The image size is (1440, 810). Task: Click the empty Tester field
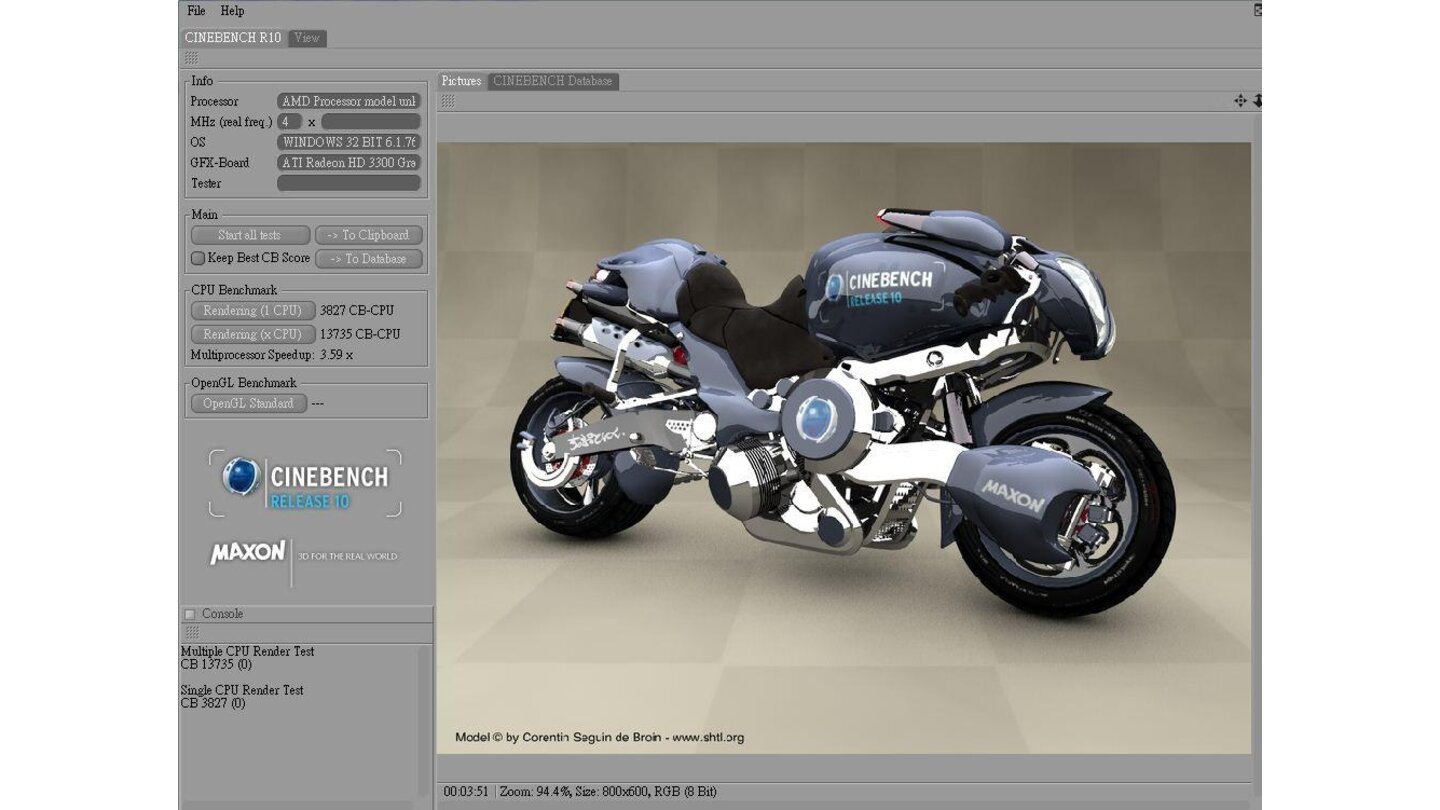(x=349, y=183)
